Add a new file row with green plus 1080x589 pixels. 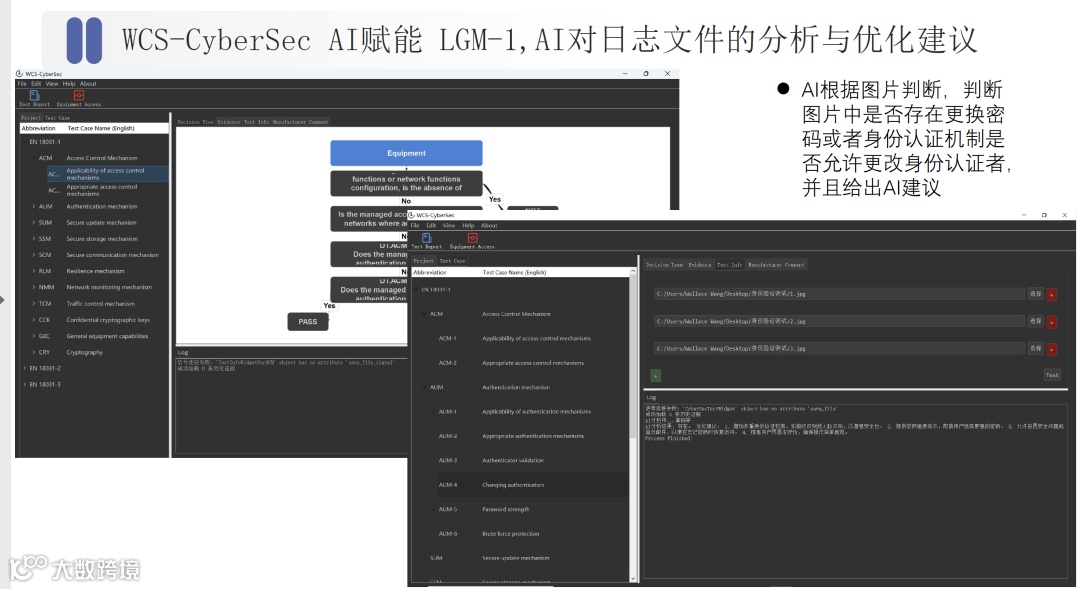click(656, 375)
